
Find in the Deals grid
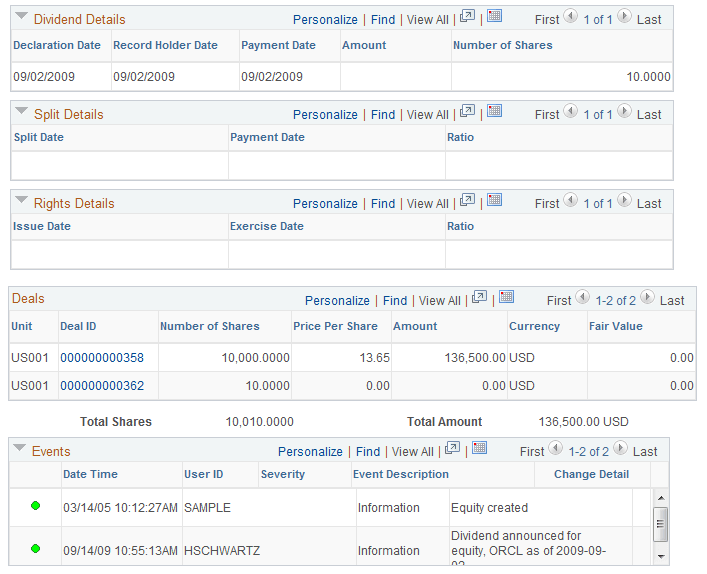[395, 300]
